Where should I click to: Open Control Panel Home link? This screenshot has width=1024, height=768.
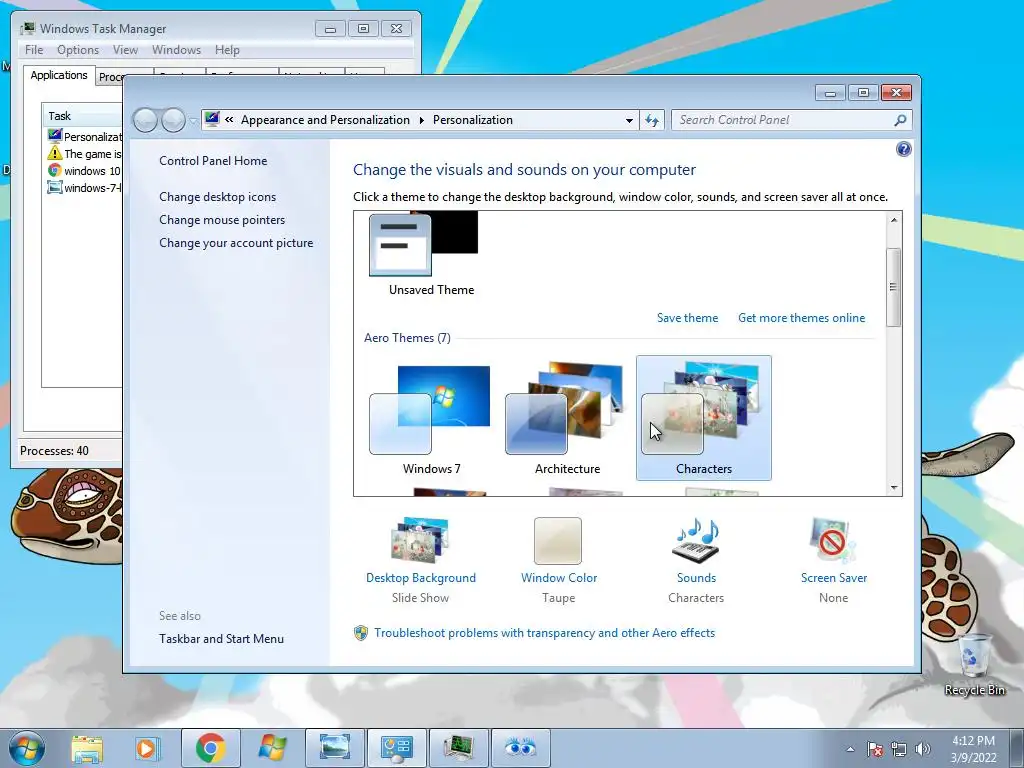(213, 161)
